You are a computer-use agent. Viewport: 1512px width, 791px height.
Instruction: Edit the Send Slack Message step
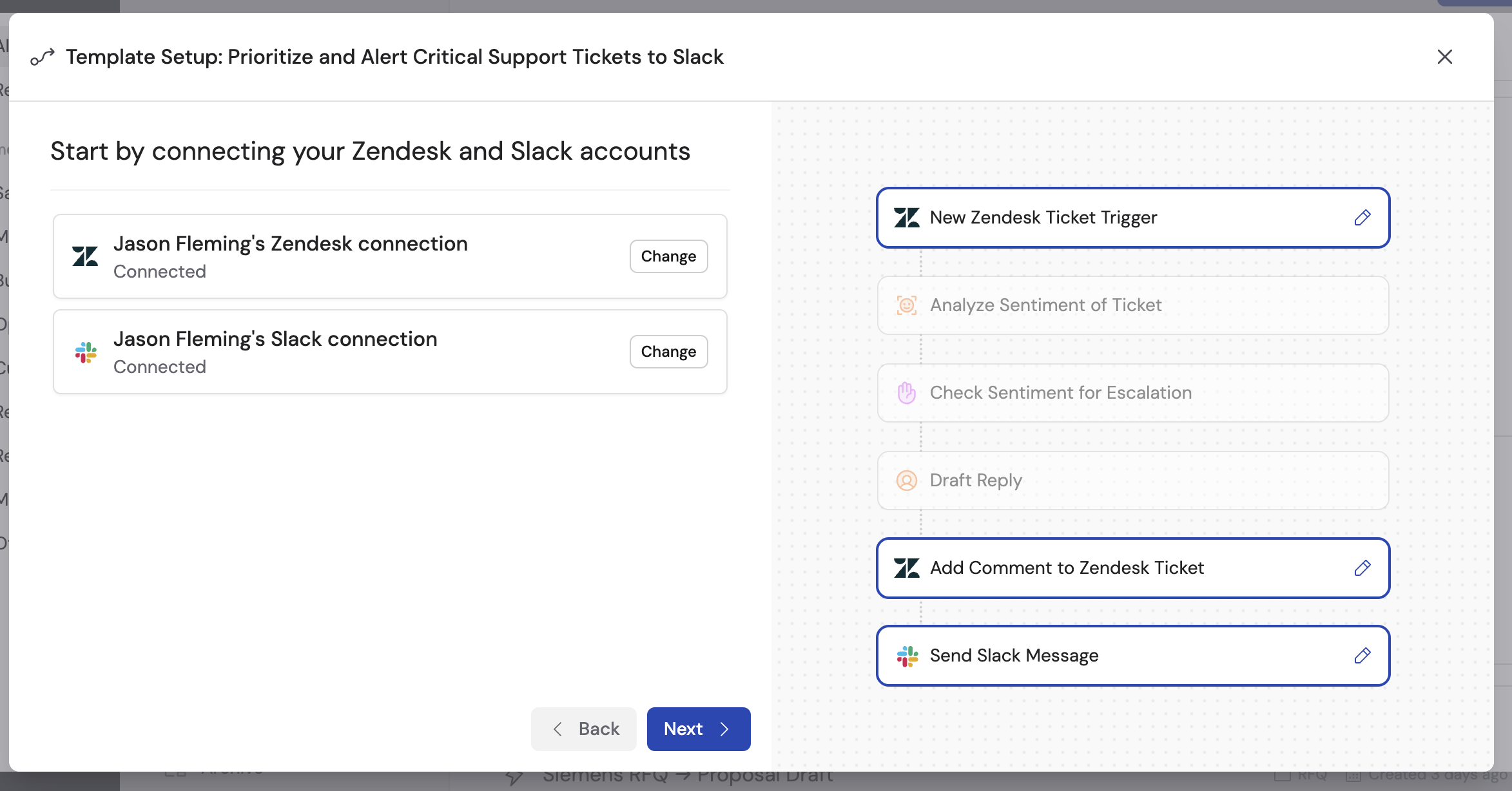click(x=1362, y=656)
